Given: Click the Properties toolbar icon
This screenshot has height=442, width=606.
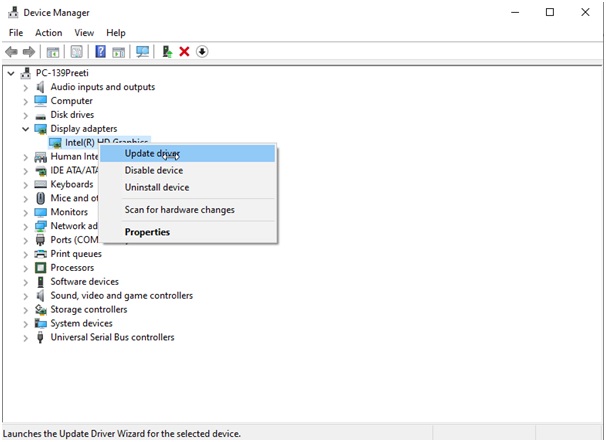Looking at the screenshot, I should point(76,52).
